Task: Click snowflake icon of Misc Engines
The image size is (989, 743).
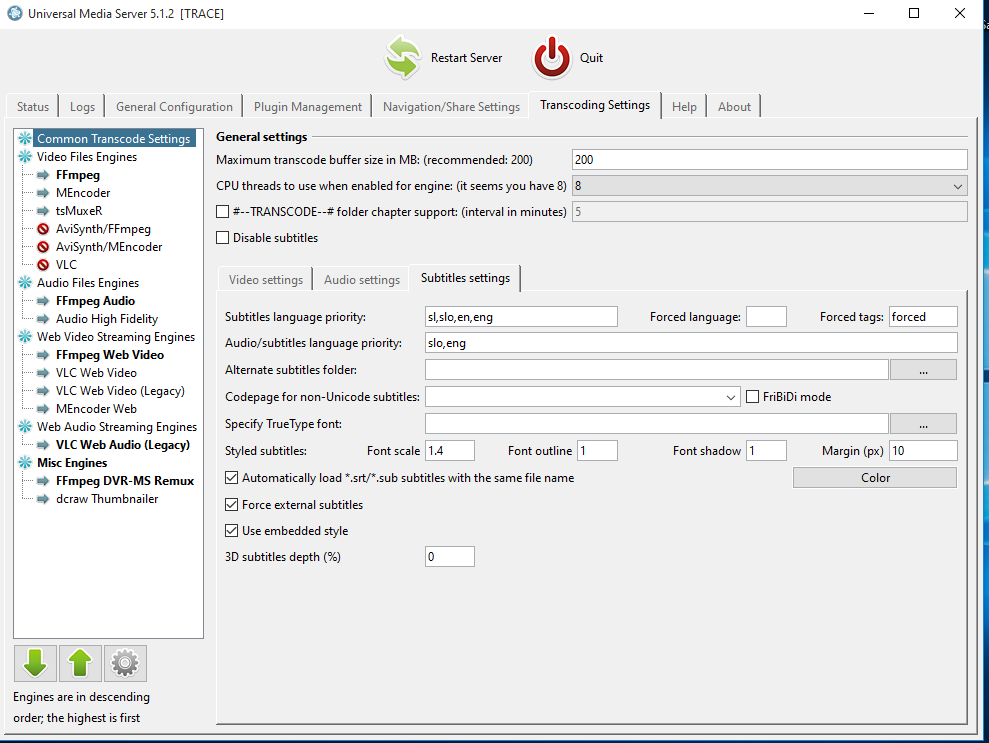Action: [25, 462]
